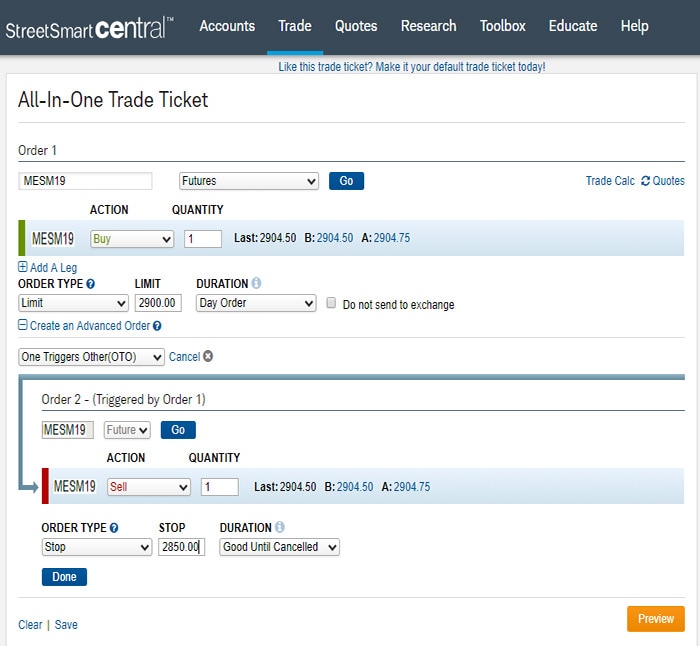Open the Good Until Cancelled duration dropdown
This screenshot has width=700, height=646.
pyautogui.click(x=280, y=547)
